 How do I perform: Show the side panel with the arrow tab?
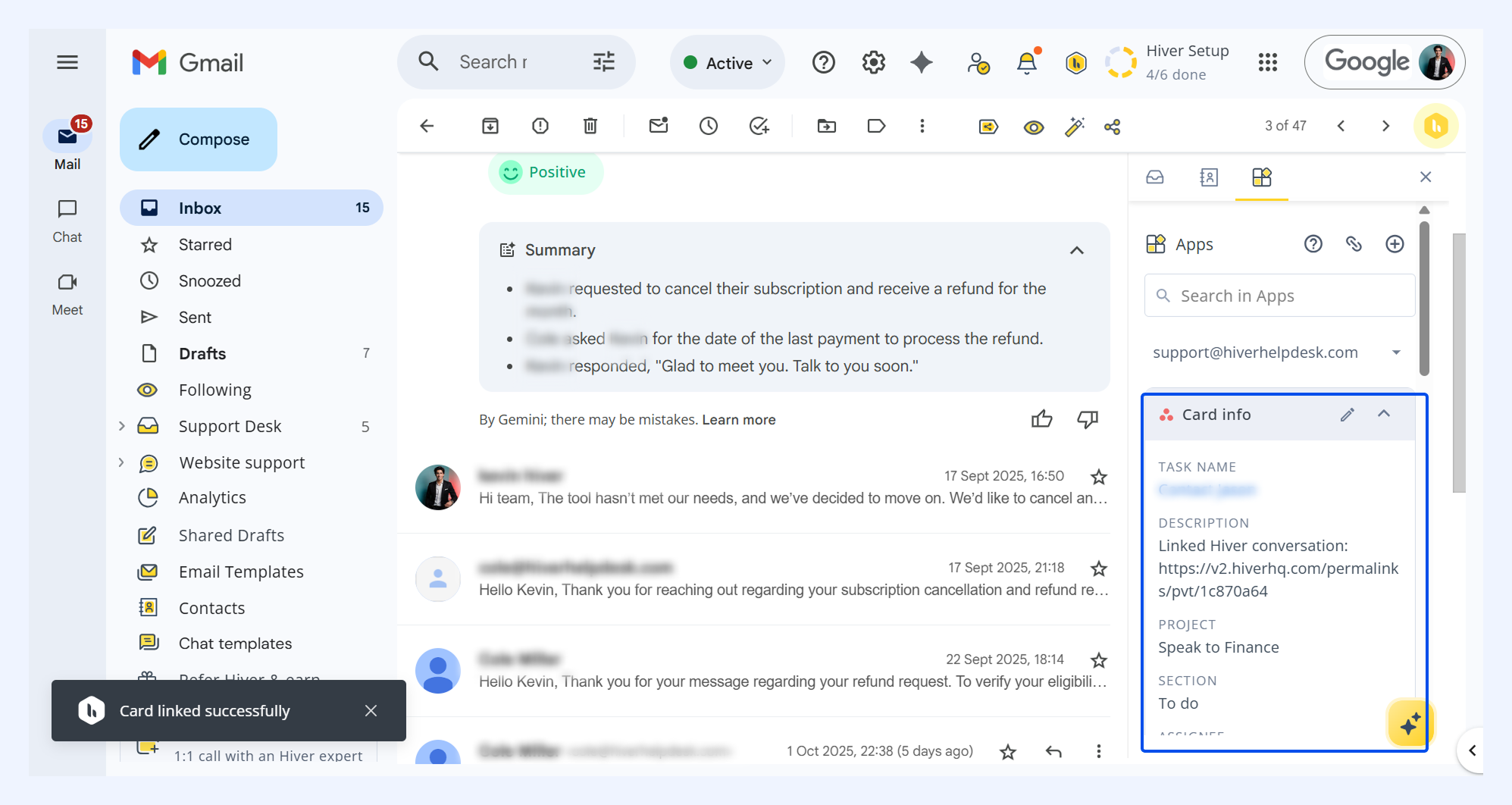pyautogui.click(x=1472, y=750)
